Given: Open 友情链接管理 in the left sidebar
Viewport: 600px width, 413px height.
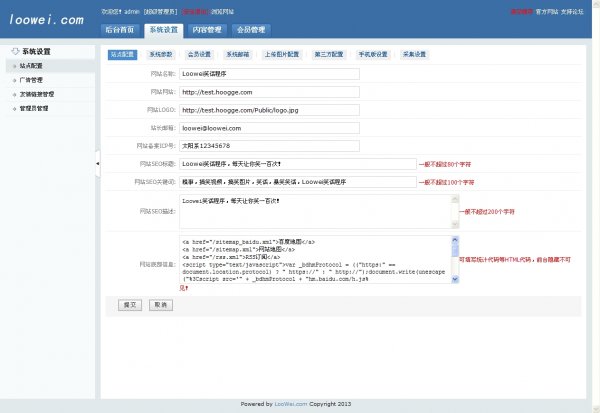Looking at the screenshot, I should [51, 94].
